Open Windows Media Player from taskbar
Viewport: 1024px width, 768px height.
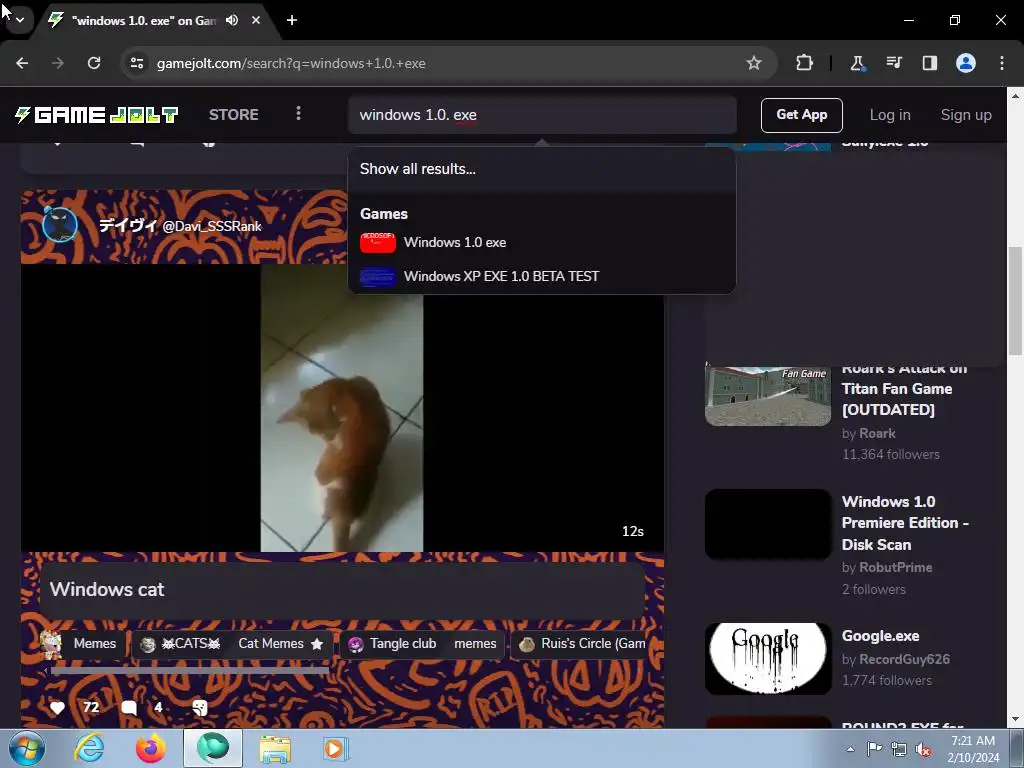pos(336,748)
